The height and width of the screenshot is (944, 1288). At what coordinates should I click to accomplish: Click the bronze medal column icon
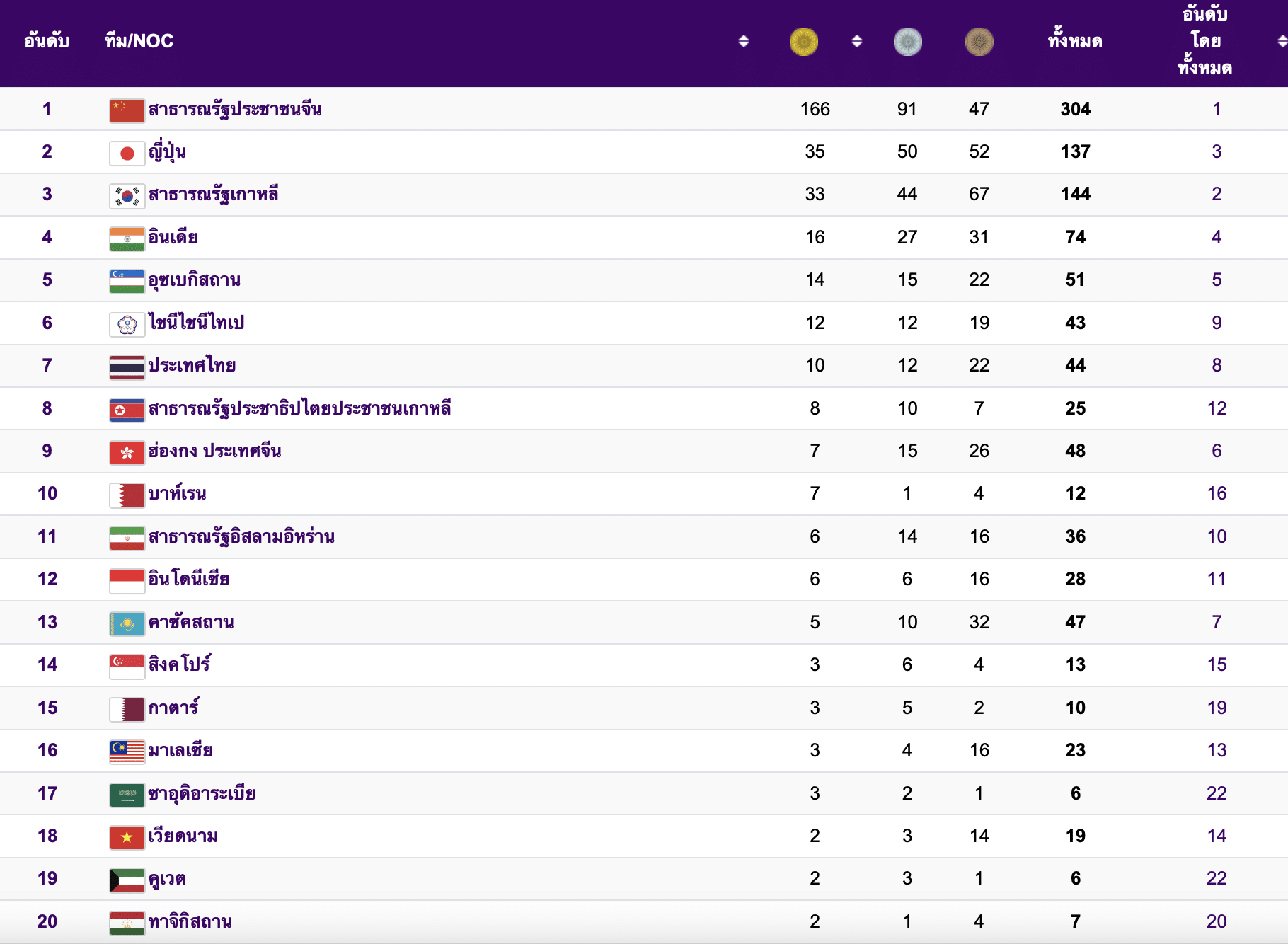tap(979, 42)
